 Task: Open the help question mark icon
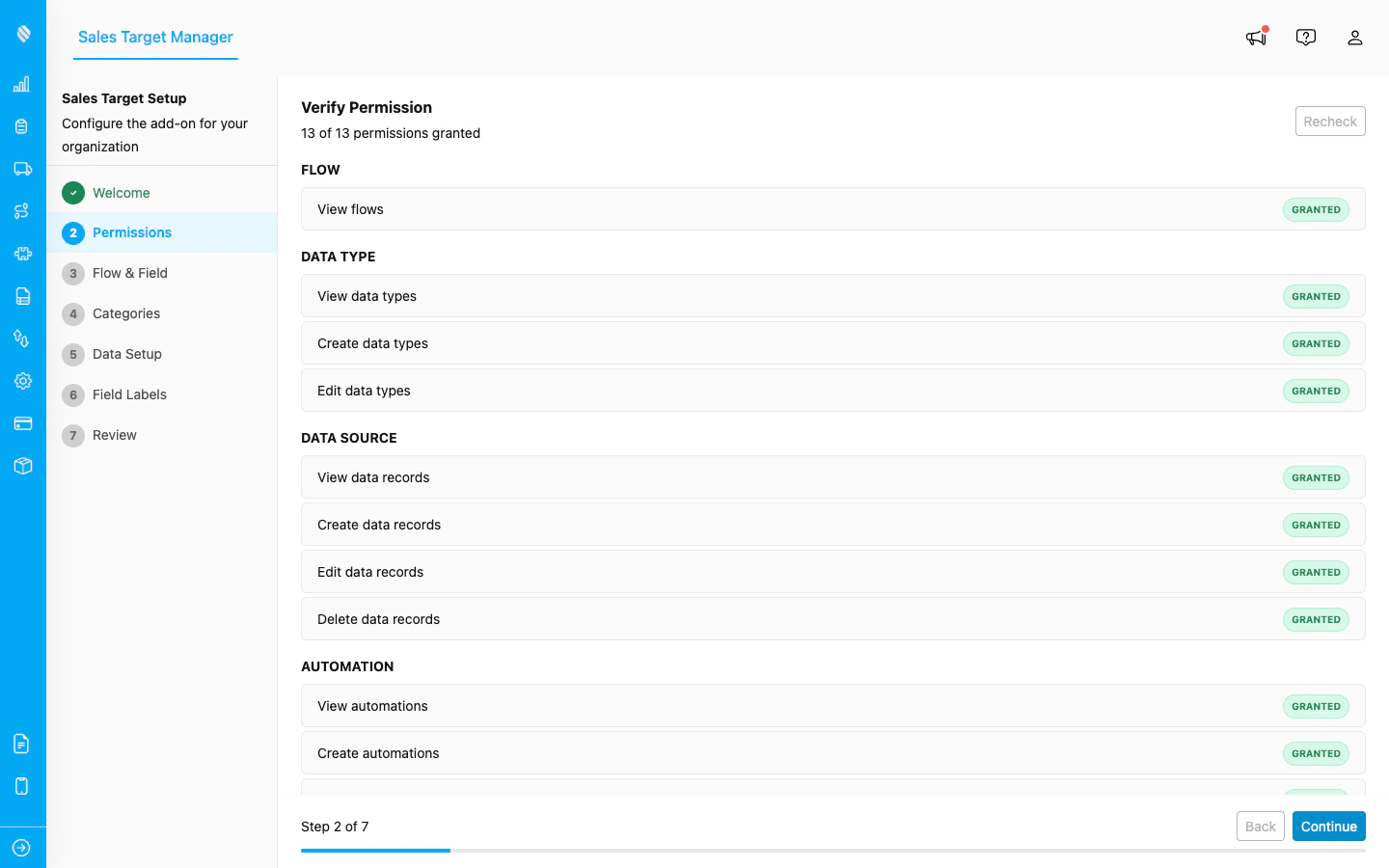(1306, 37)
